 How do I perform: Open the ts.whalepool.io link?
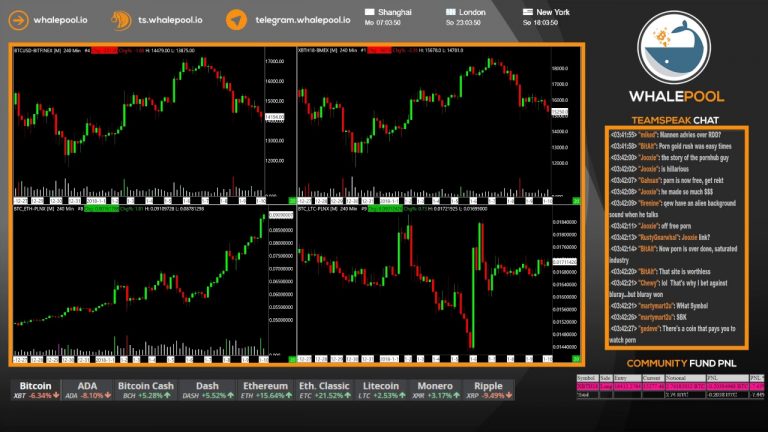click(x=170, y=20)
